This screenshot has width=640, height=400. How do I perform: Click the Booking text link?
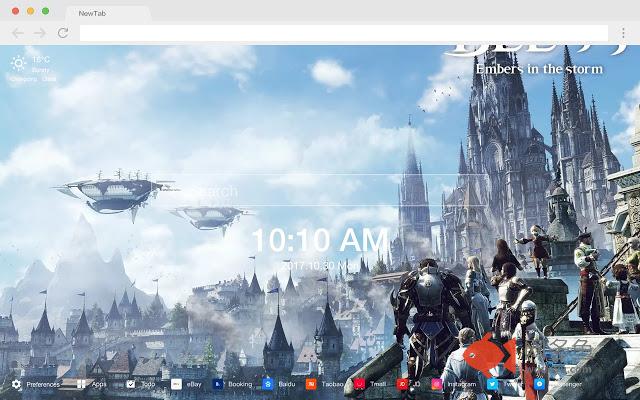[240, 384]
